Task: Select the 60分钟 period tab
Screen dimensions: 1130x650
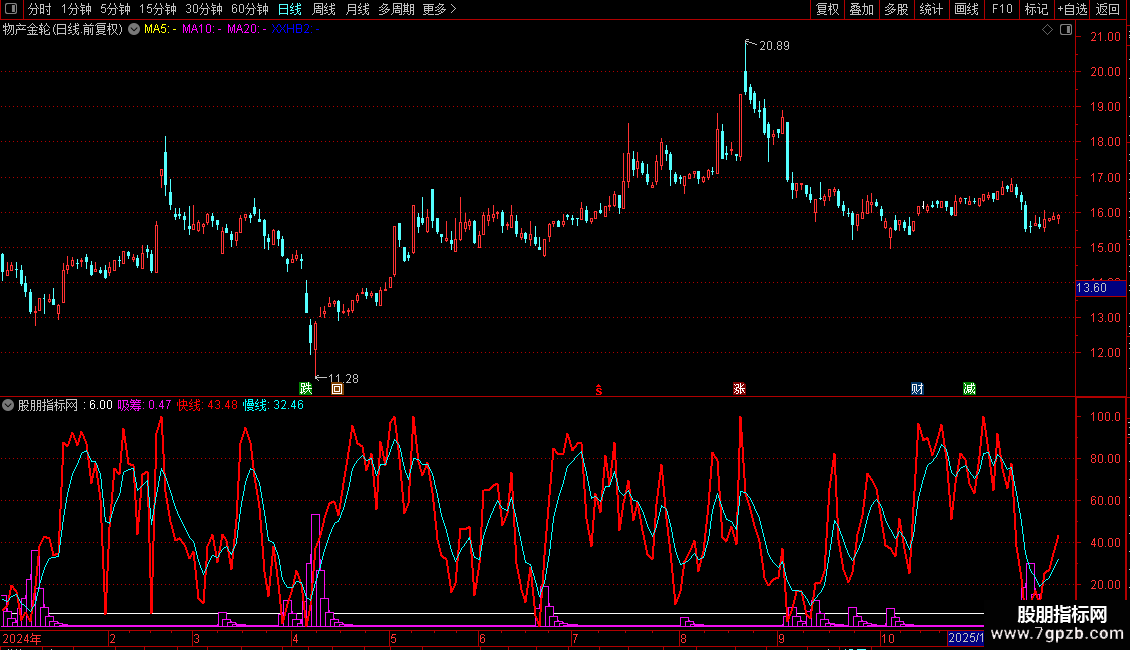Action: pyautogui.click(x=250, y=9)
